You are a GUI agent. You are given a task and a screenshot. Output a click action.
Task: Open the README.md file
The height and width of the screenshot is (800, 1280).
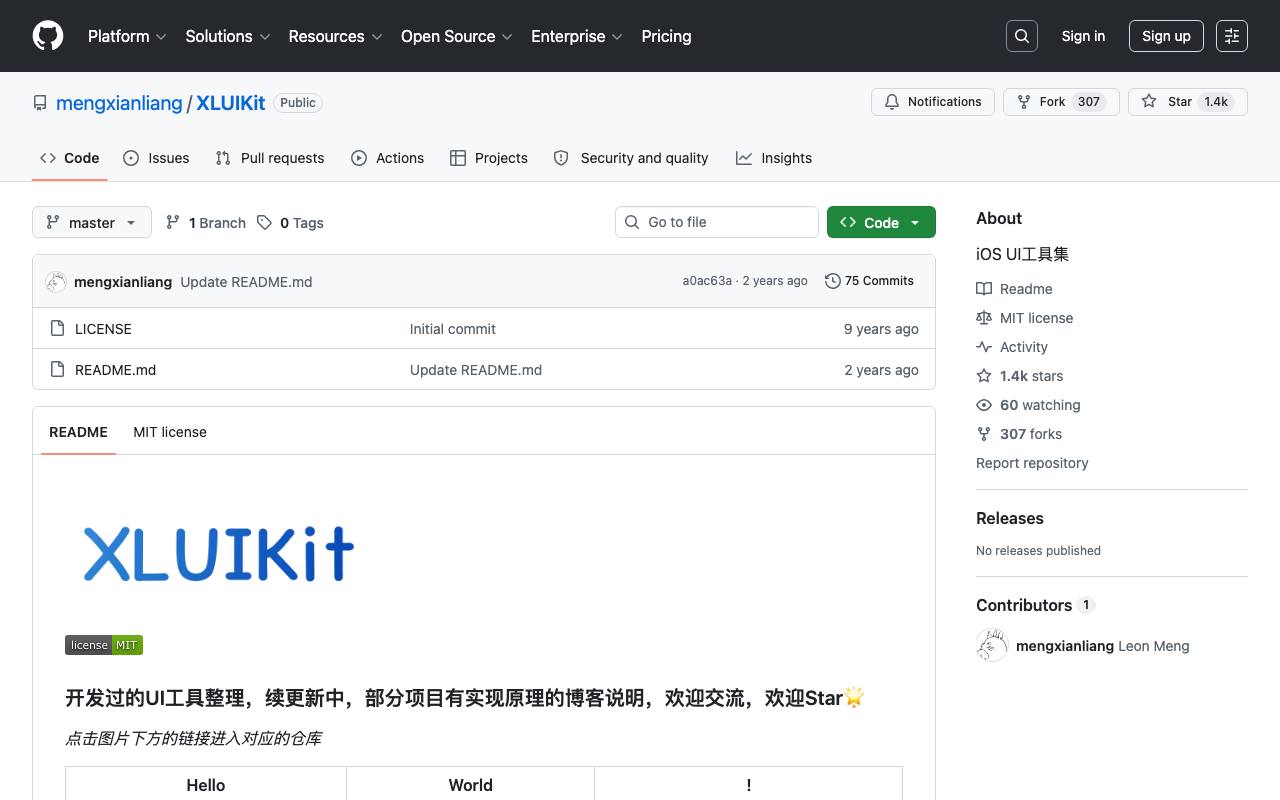115,370
